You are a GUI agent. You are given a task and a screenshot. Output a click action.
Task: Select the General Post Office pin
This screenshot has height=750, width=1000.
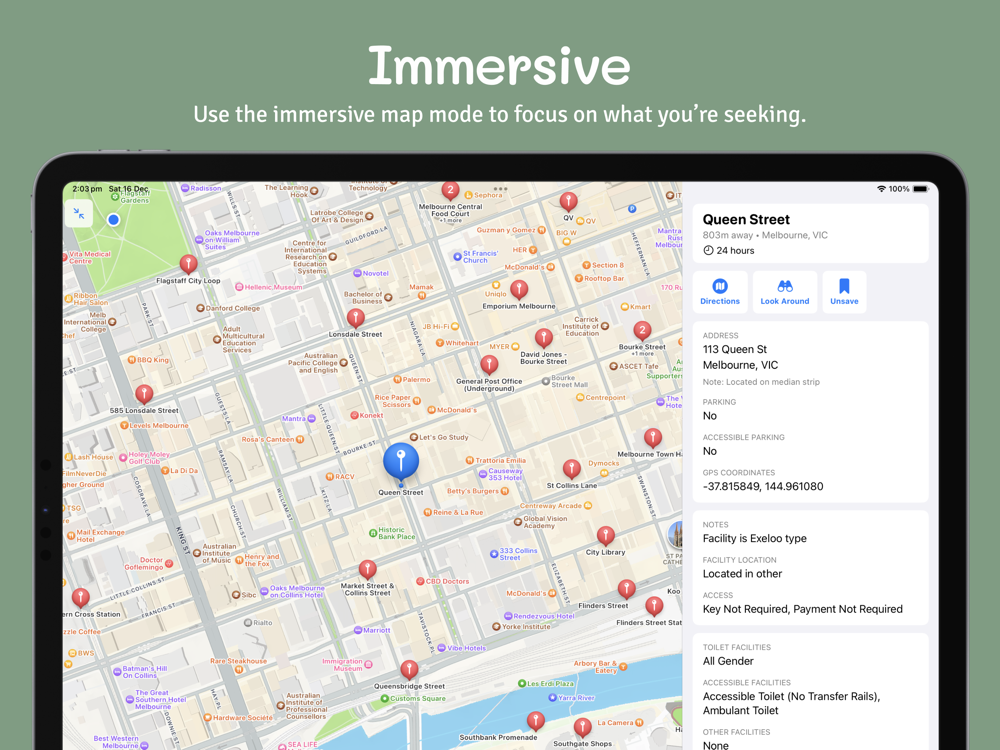489,365
